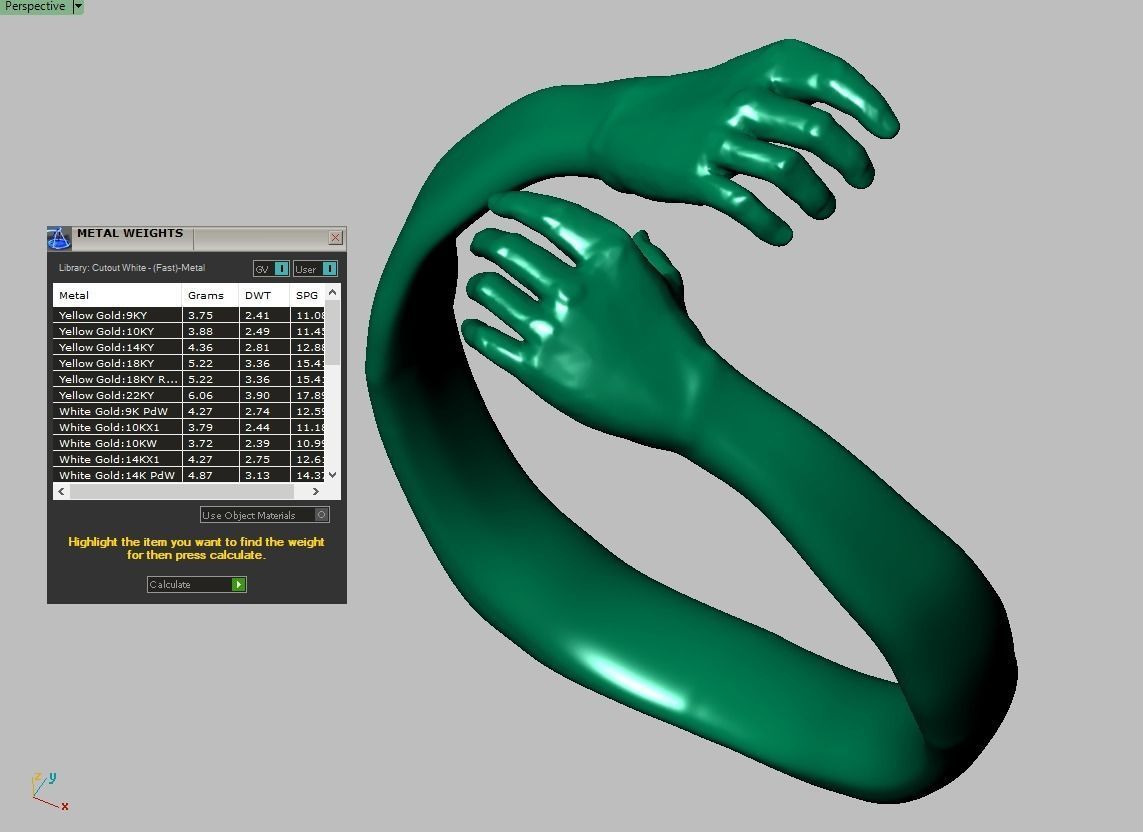Click the SPG column header
1143x832 pixels.
tap(308, 295)
